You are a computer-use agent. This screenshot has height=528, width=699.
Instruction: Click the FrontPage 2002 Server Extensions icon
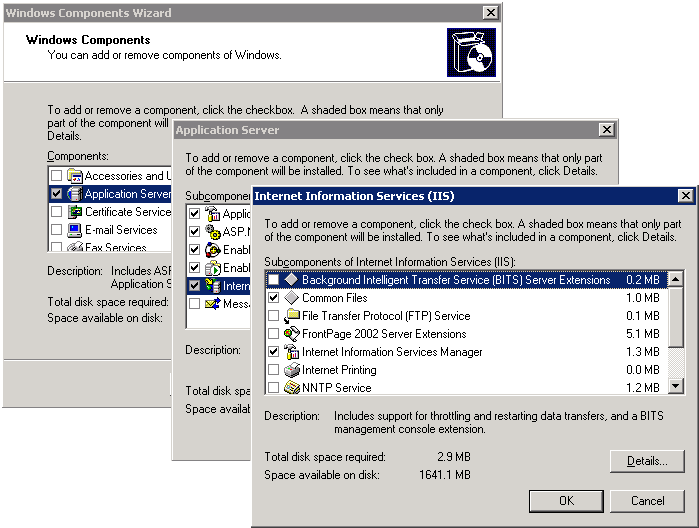pos(291,334)
